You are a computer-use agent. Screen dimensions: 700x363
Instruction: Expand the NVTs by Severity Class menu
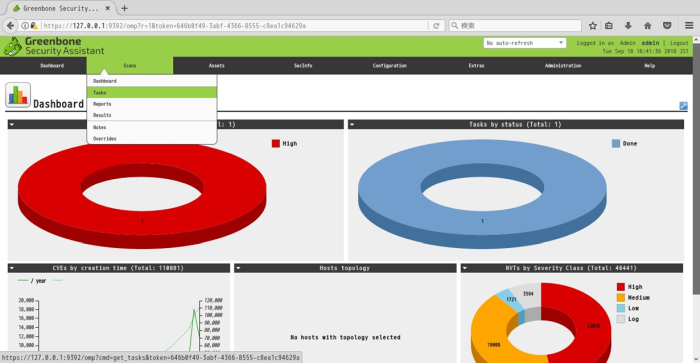click(x=465, y=268)
